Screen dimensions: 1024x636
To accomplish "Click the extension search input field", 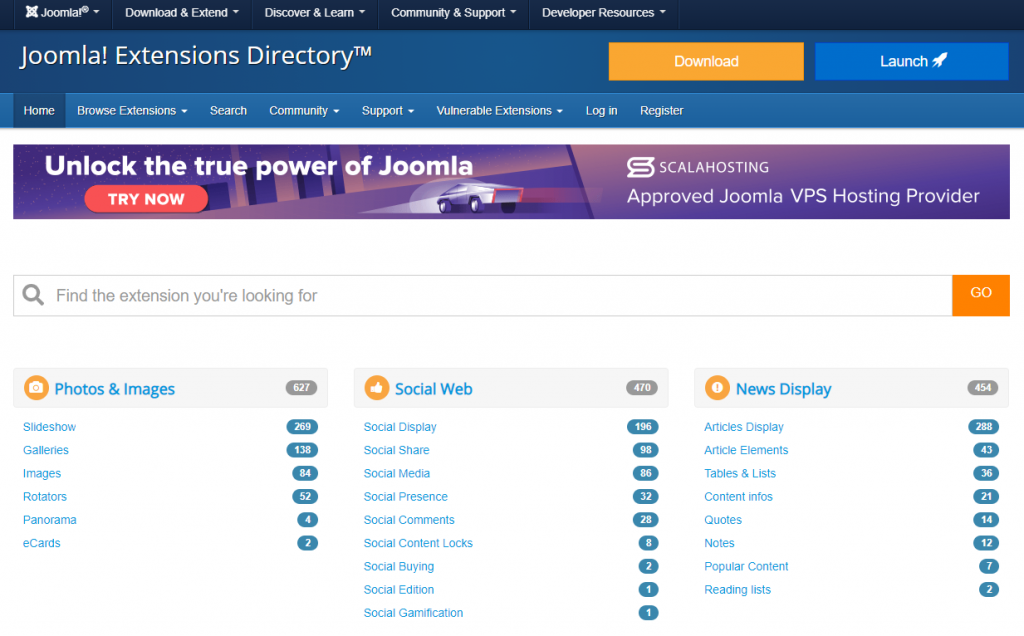I will (483, 295).
